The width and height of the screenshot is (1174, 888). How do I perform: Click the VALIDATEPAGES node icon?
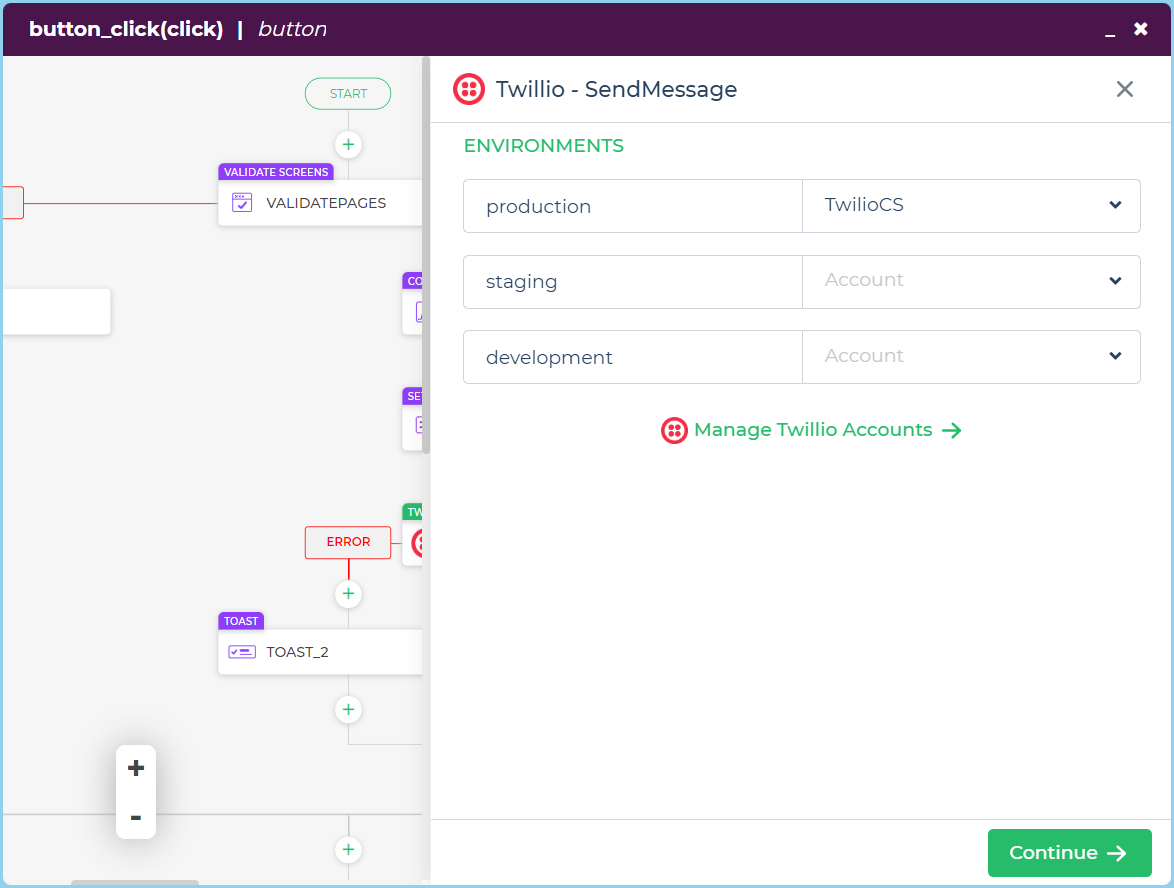pyautogui.click(x=242, y=203)
